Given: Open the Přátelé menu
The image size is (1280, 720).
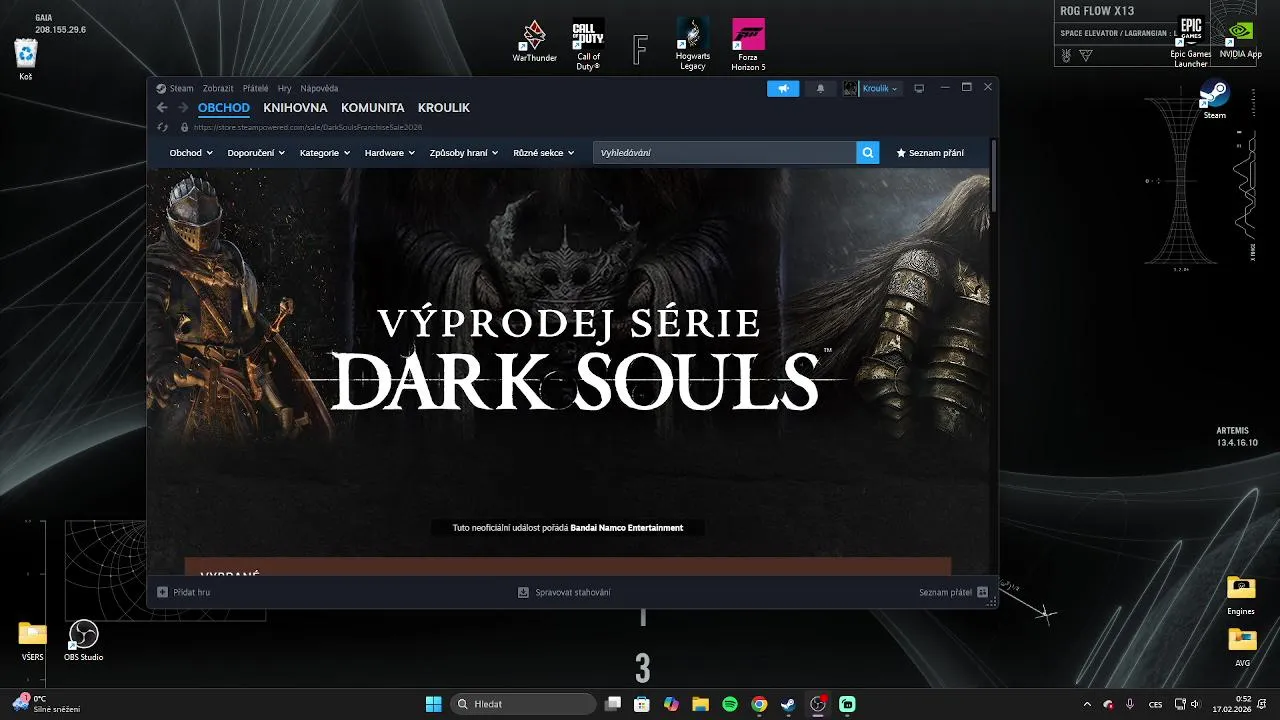Looking at the screenshot, I should (x=255, y=88).
